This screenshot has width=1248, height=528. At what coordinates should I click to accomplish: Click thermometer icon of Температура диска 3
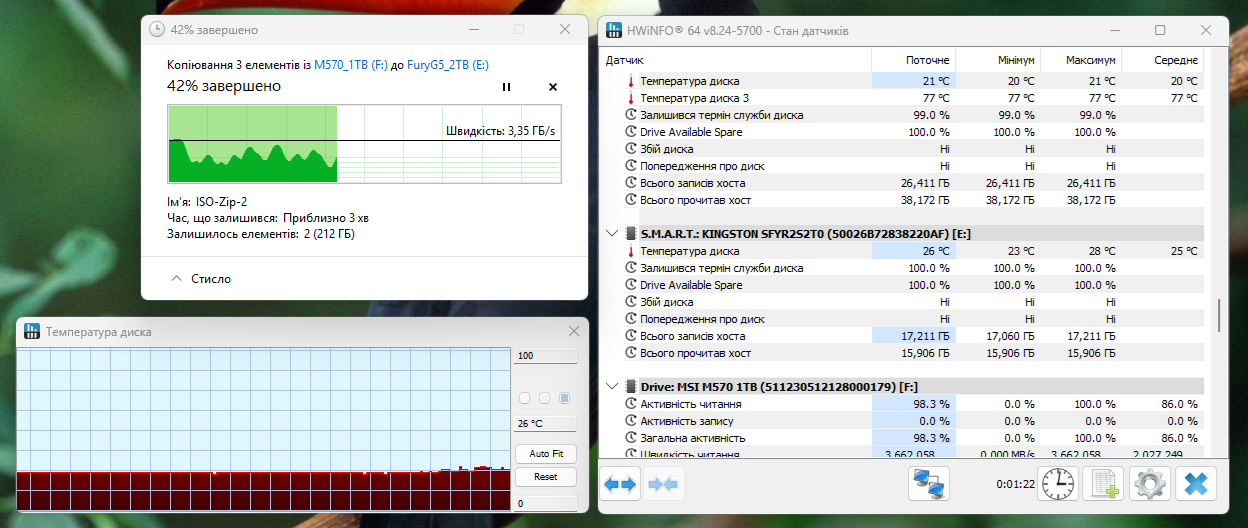630,98
